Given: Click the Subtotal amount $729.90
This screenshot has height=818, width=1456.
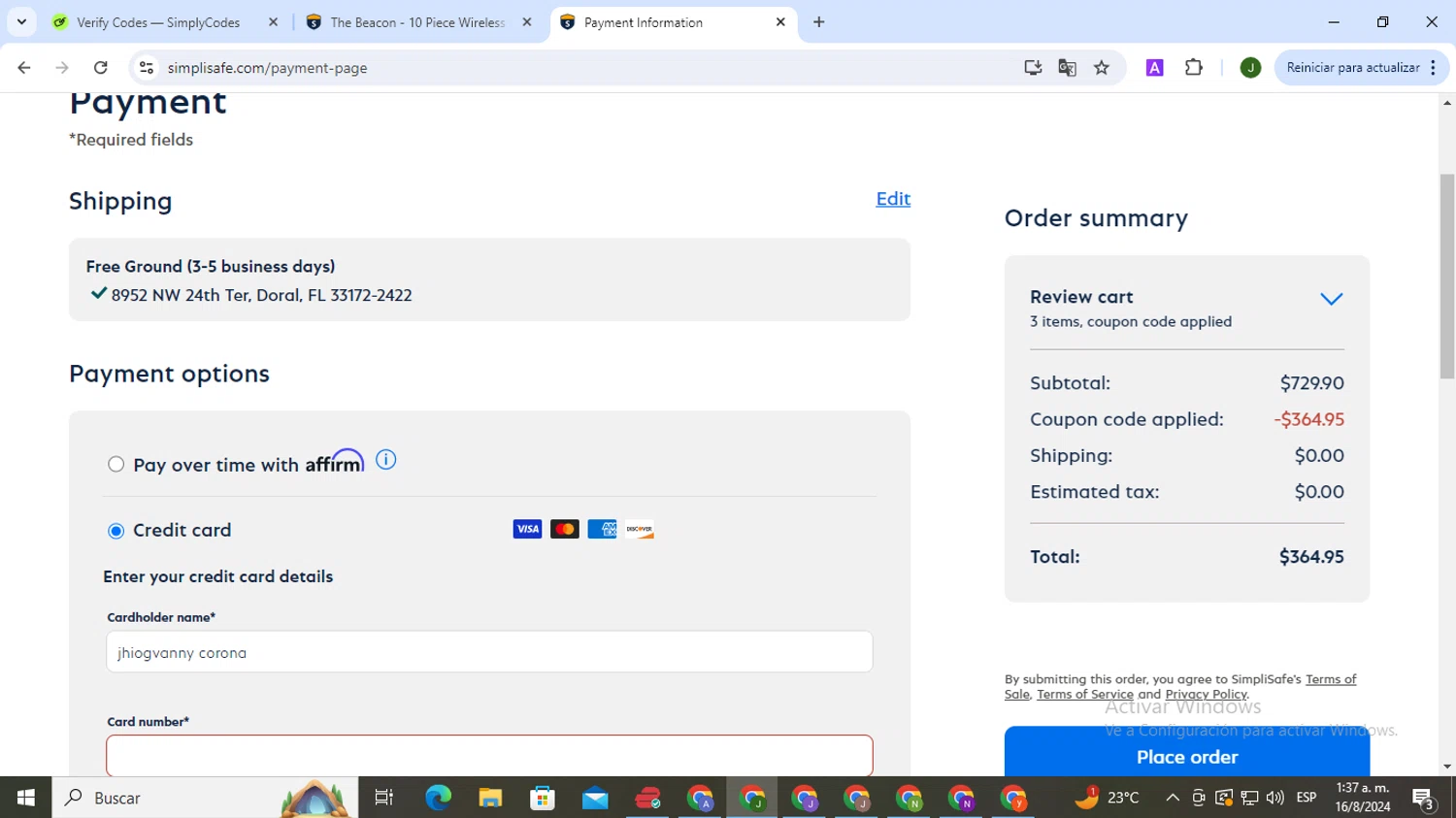Looking at the screenshot, I should 1311,383.
